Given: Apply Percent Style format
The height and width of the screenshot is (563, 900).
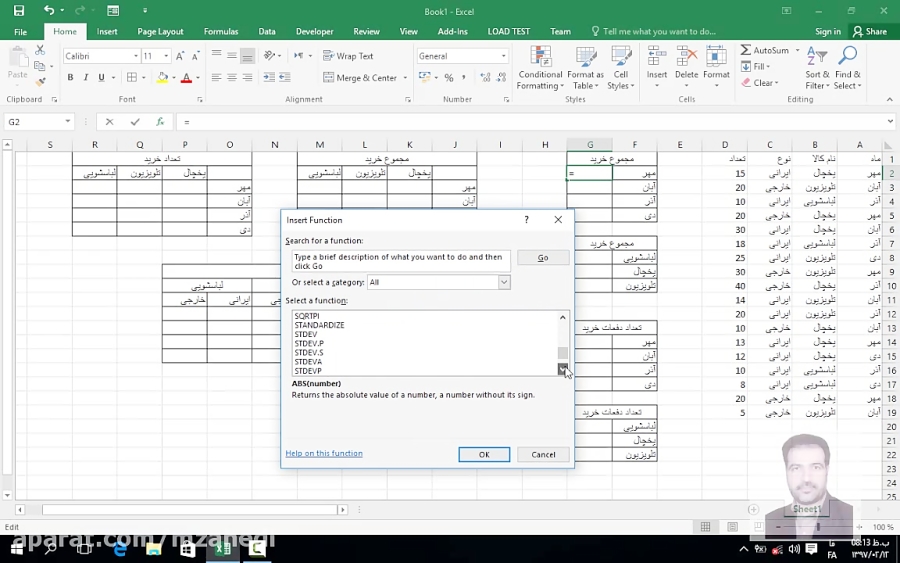Looking at the screenshot, I should [x=449, y=77].
